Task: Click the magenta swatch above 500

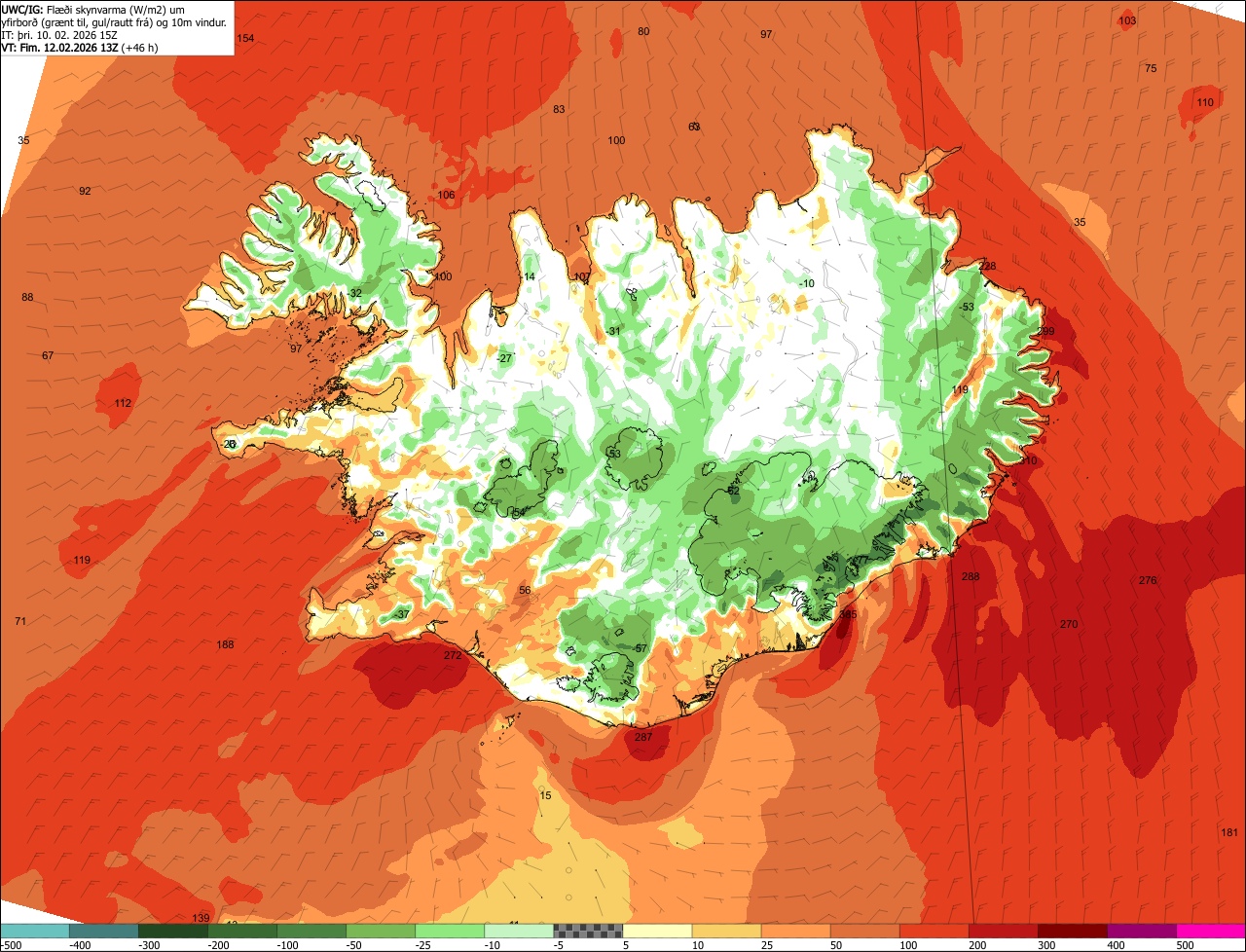Action: pyautogui.click(x=1211, y=932)
